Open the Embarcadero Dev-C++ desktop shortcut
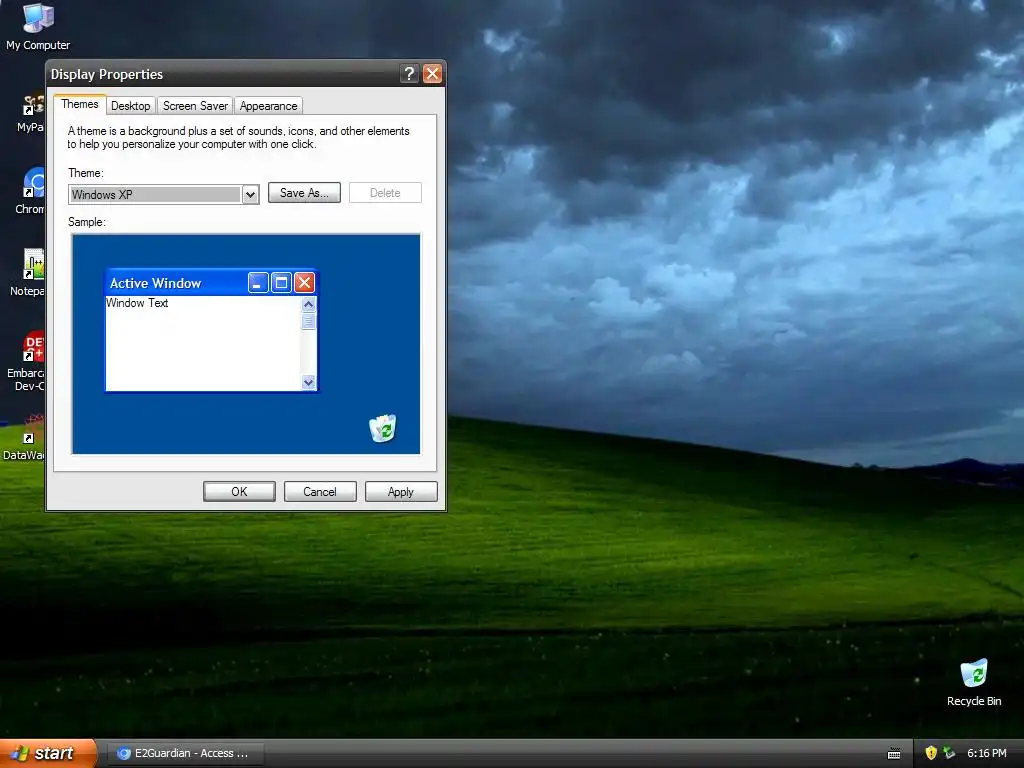The height and width of the screenshot is (768, 1024). click(27, 361)
